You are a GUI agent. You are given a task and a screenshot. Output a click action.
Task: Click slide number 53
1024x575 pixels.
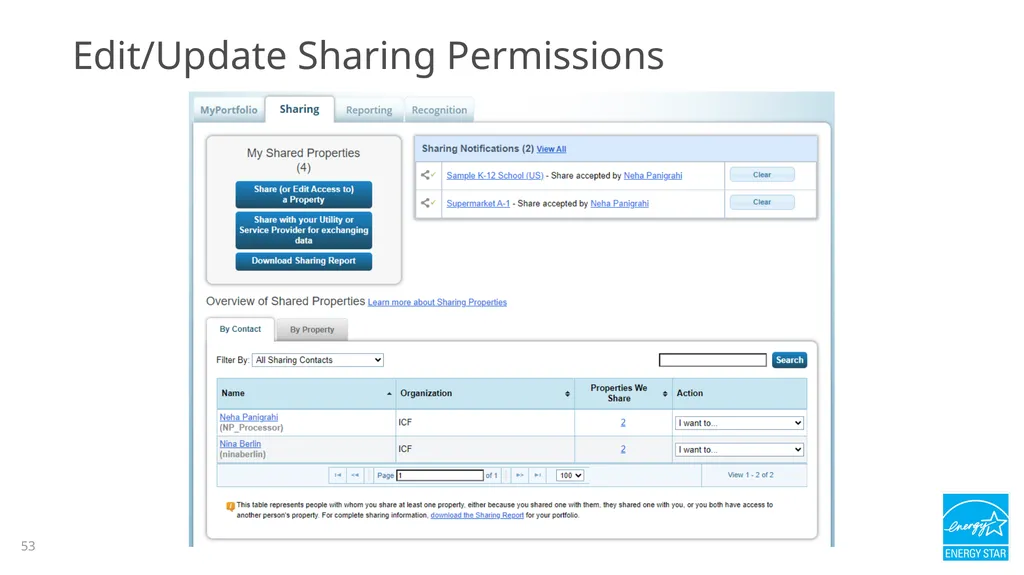coord(28,546)
